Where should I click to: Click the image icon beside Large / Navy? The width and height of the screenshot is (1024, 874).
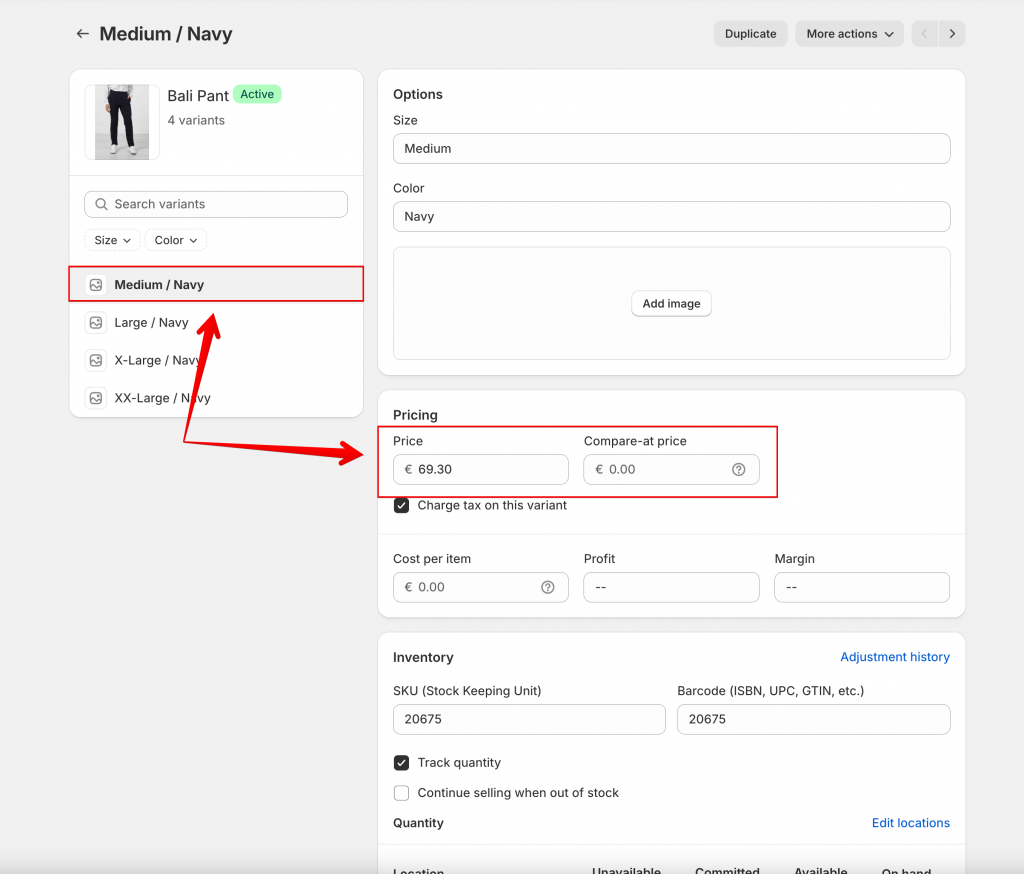click(x=96, y=323)
